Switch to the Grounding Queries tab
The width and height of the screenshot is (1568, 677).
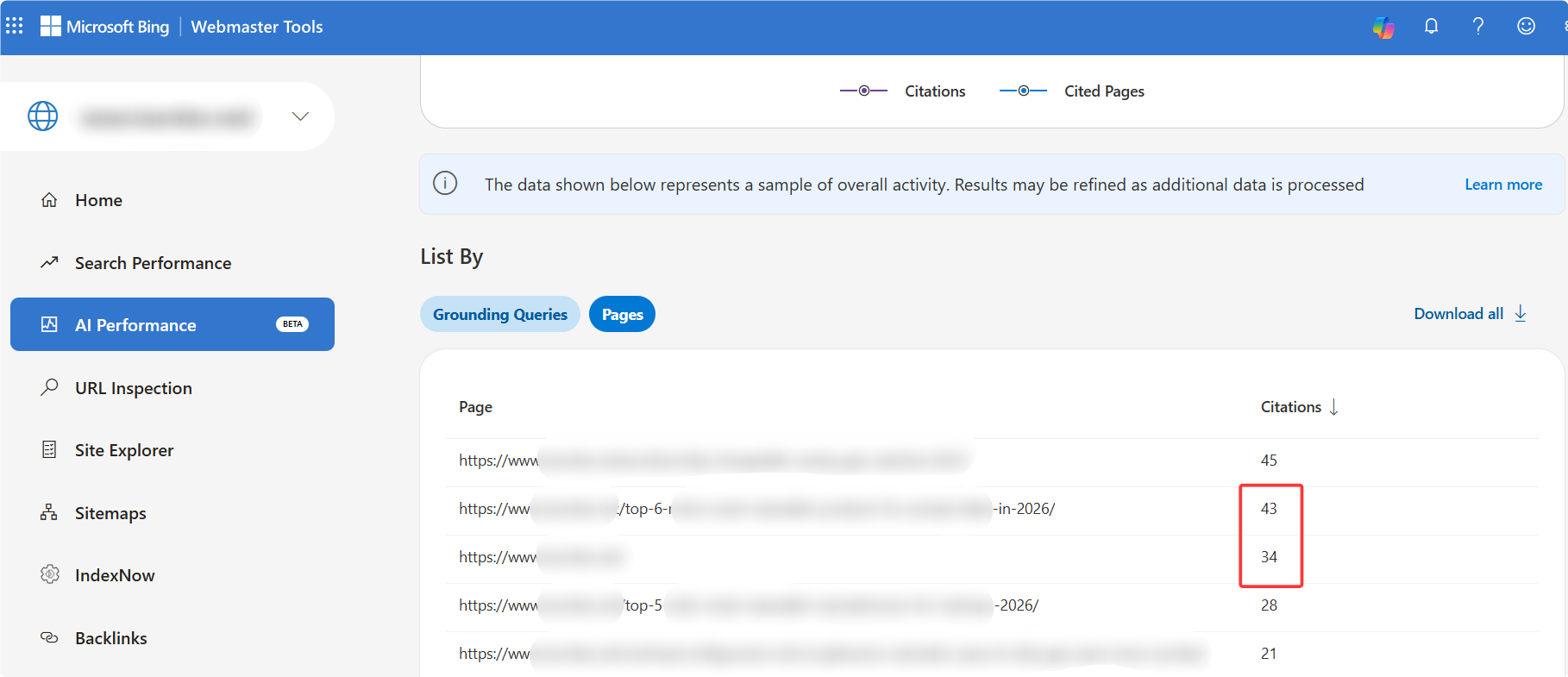tap(500, 315)
